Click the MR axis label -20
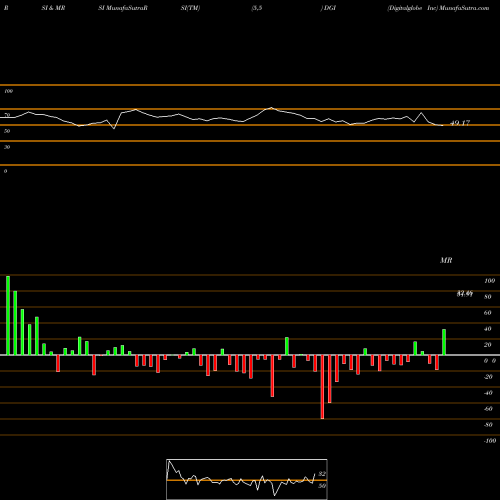 coord(488,377)
